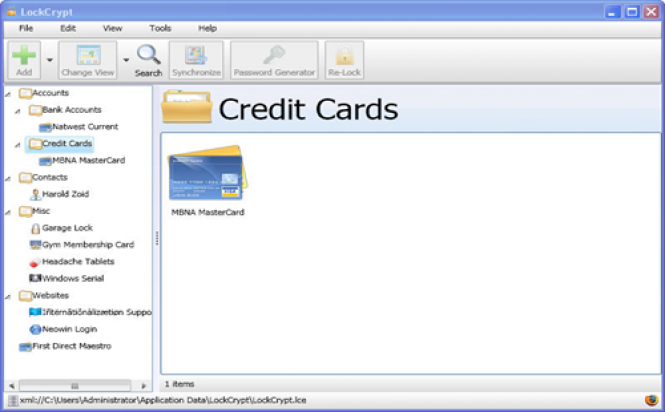
Task: Click the Search magnifier icon
Action: (x=148, y=58)
